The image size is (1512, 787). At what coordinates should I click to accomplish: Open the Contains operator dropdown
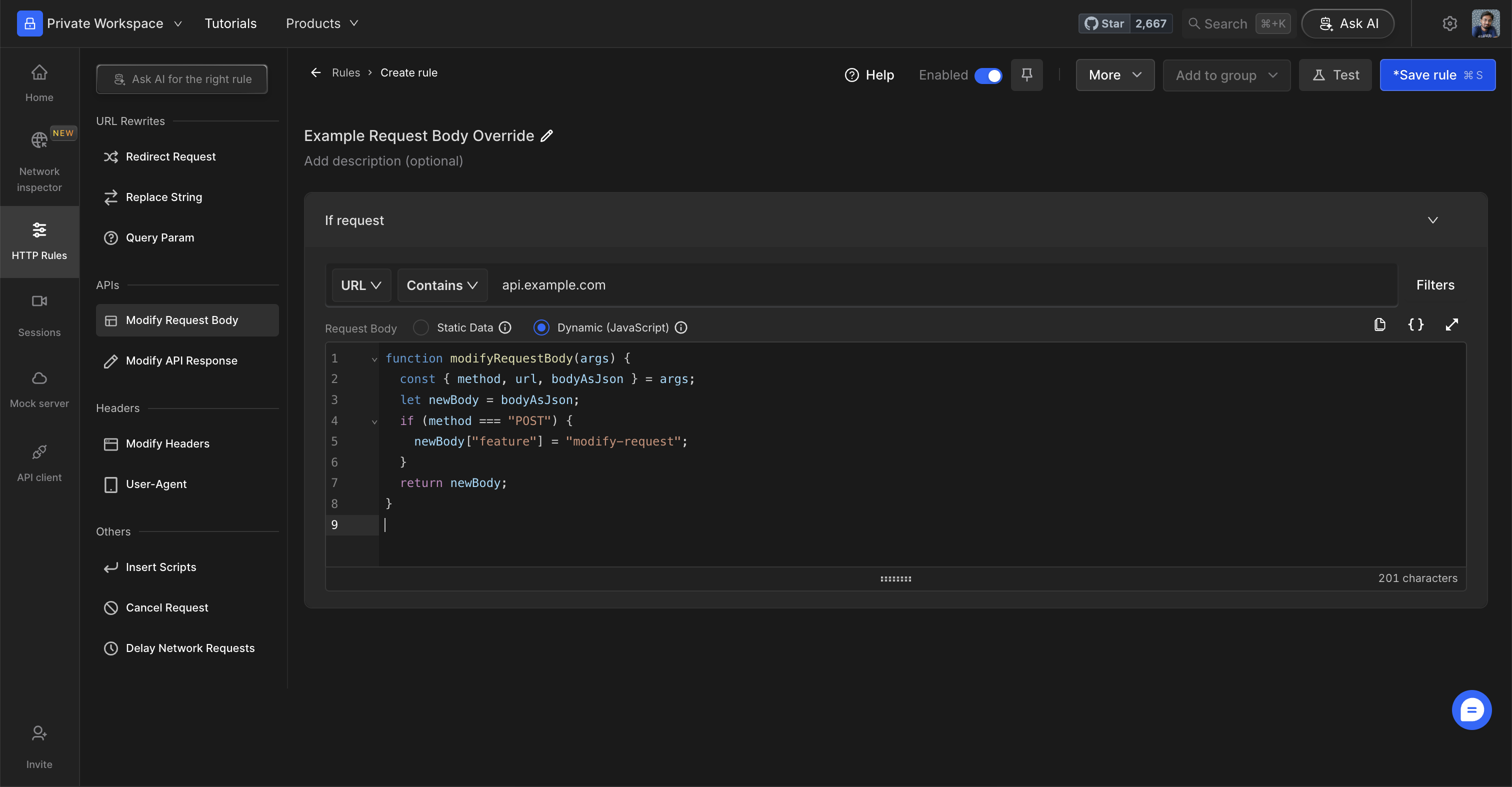(x=442, y=285)
